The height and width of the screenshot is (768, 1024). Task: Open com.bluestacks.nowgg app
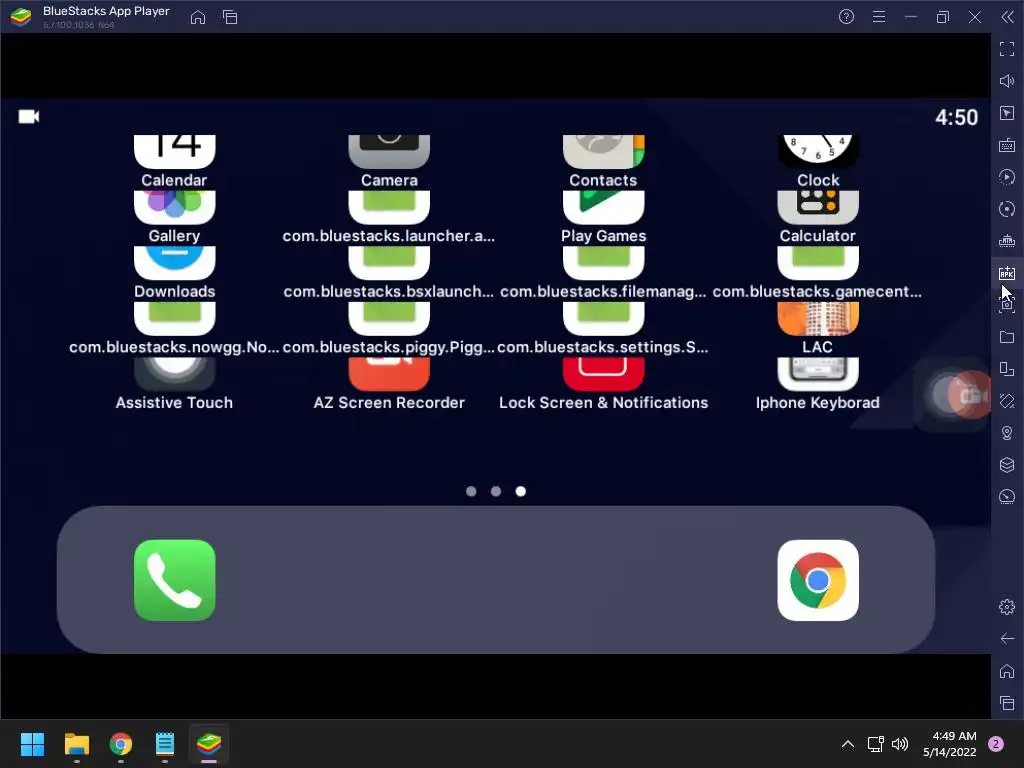point(174,319)
